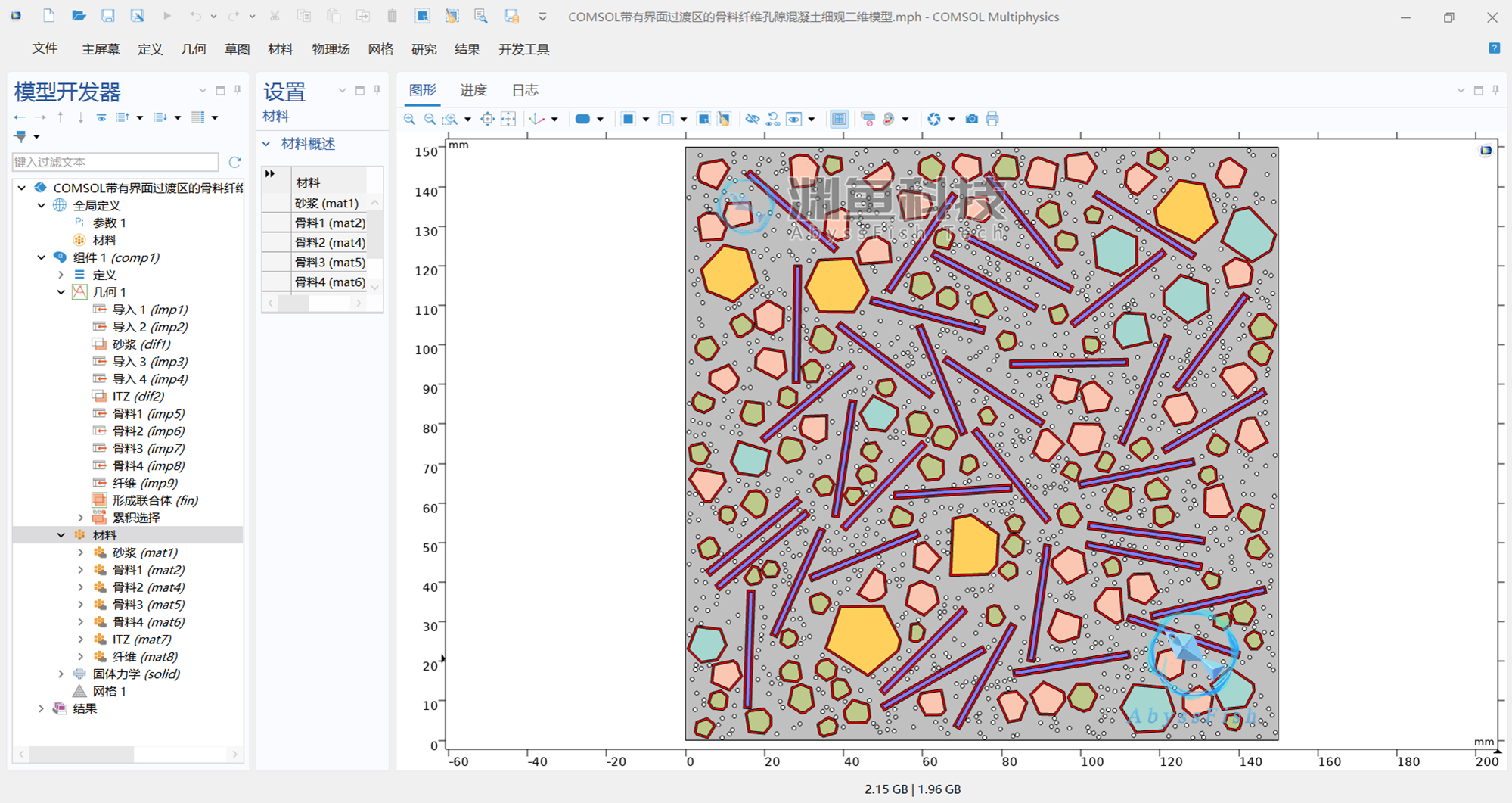Click the large orange hexagon aggregate near y=110
This screenshot has height=803, width=1512.
[836, 285]
